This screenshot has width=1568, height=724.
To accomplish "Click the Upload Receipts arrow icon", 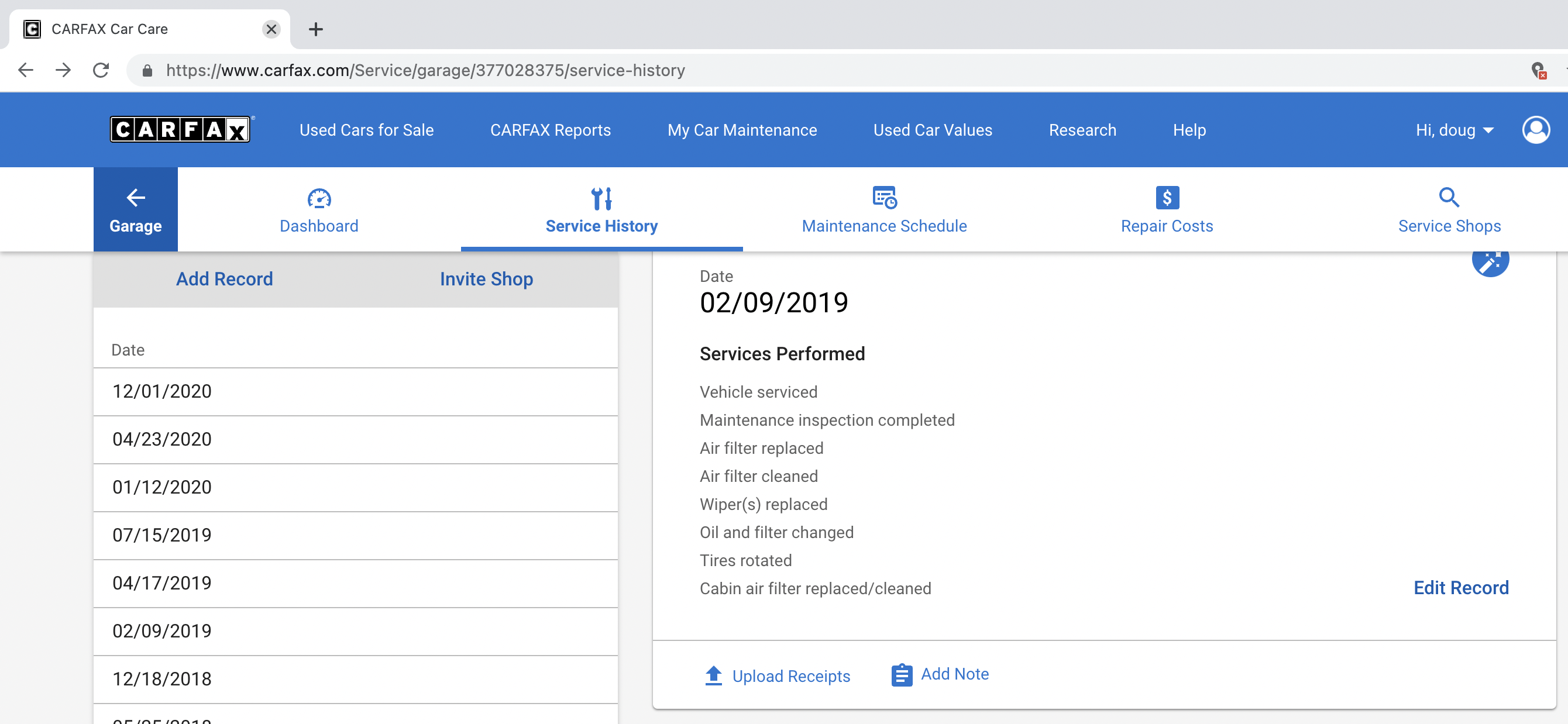I will 713,675.
